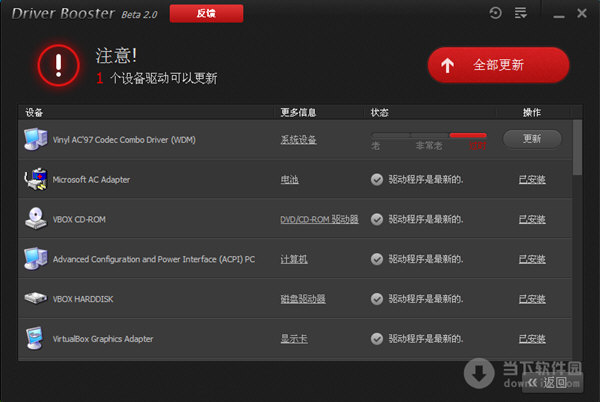Open the 电池 link for Microsoft AC Adapter
This screenshot has height=402, width=600.
click(289, 179)
